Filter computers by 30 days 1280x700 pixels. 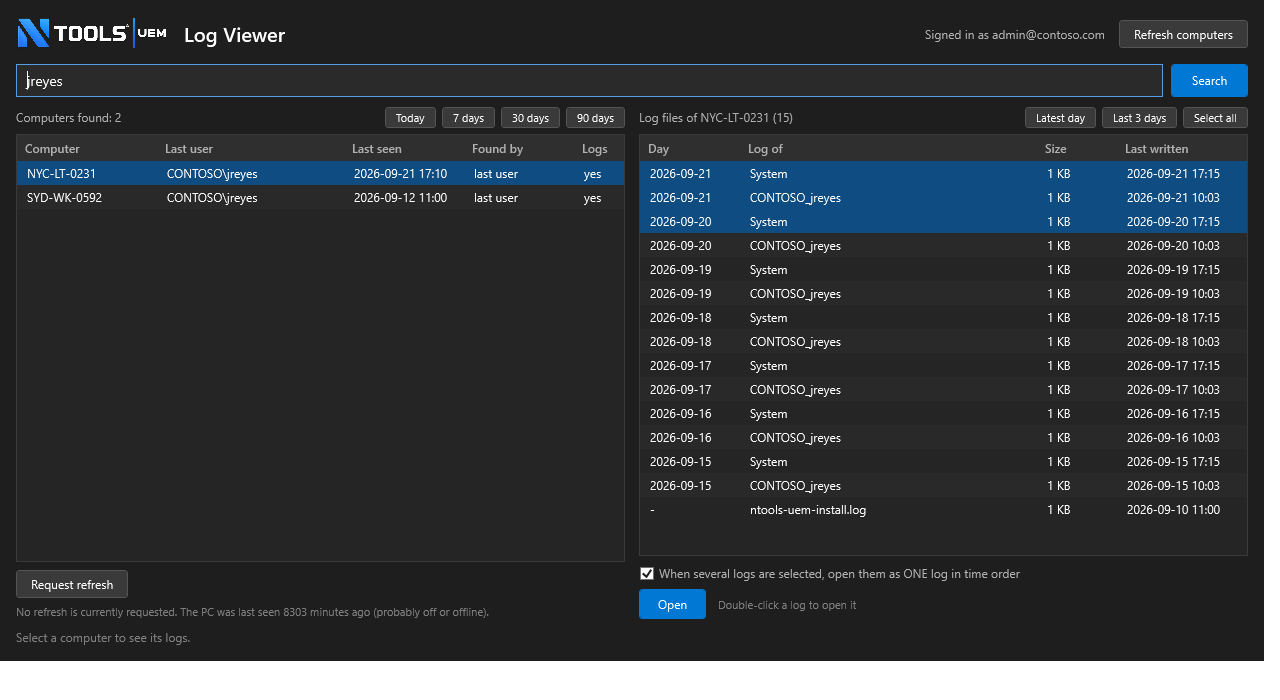(530, 118)
